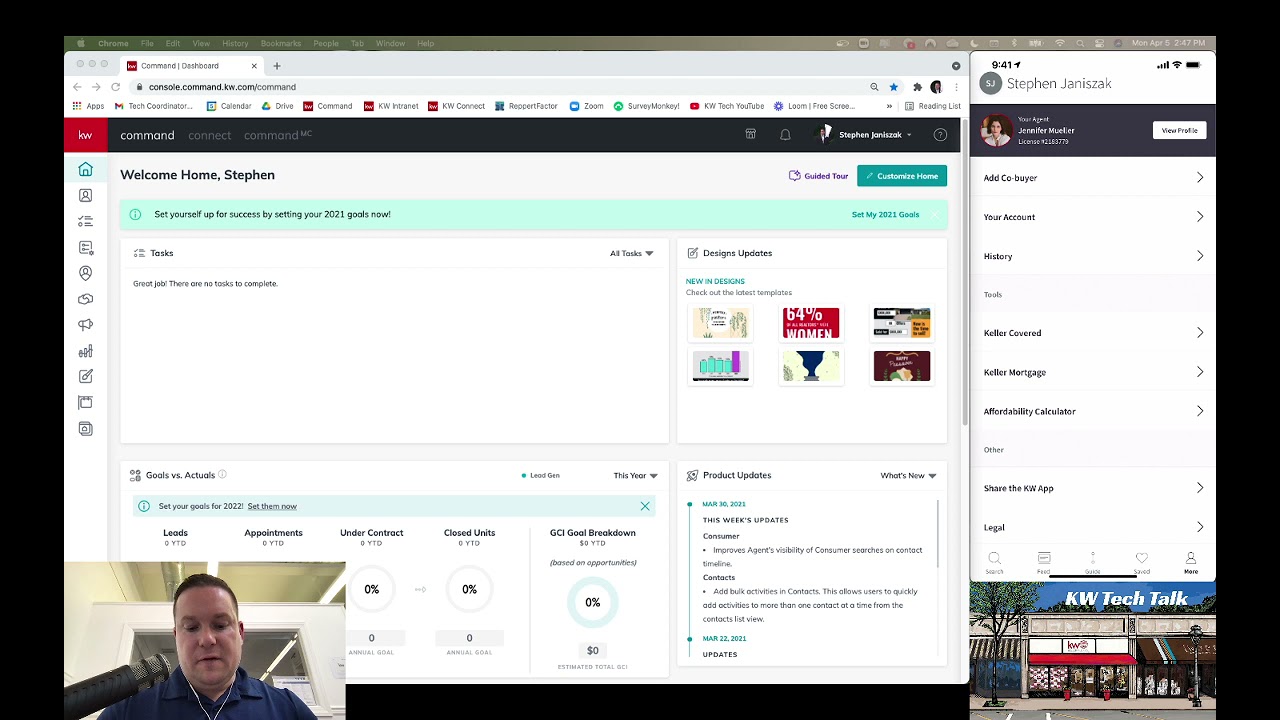The width and height of the screenshot is (1280, 720).
Task: Toggle the Lead Gen legend item
Action: point(540,475)
